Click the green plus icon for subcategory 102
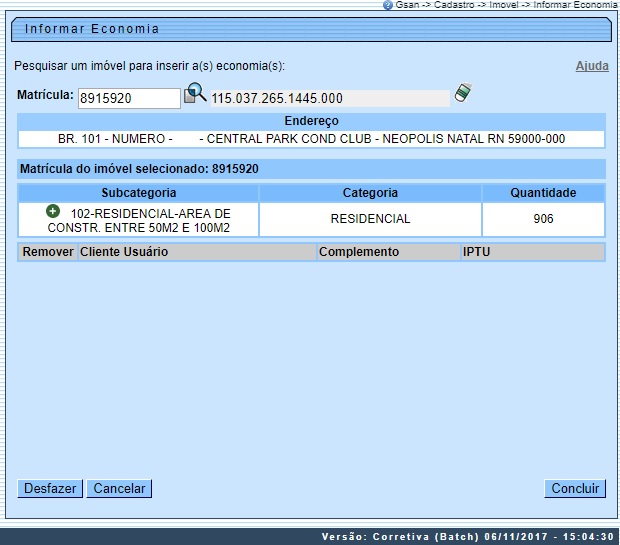The width and height of the screenshot is (620, 545). tap(53, 212)
